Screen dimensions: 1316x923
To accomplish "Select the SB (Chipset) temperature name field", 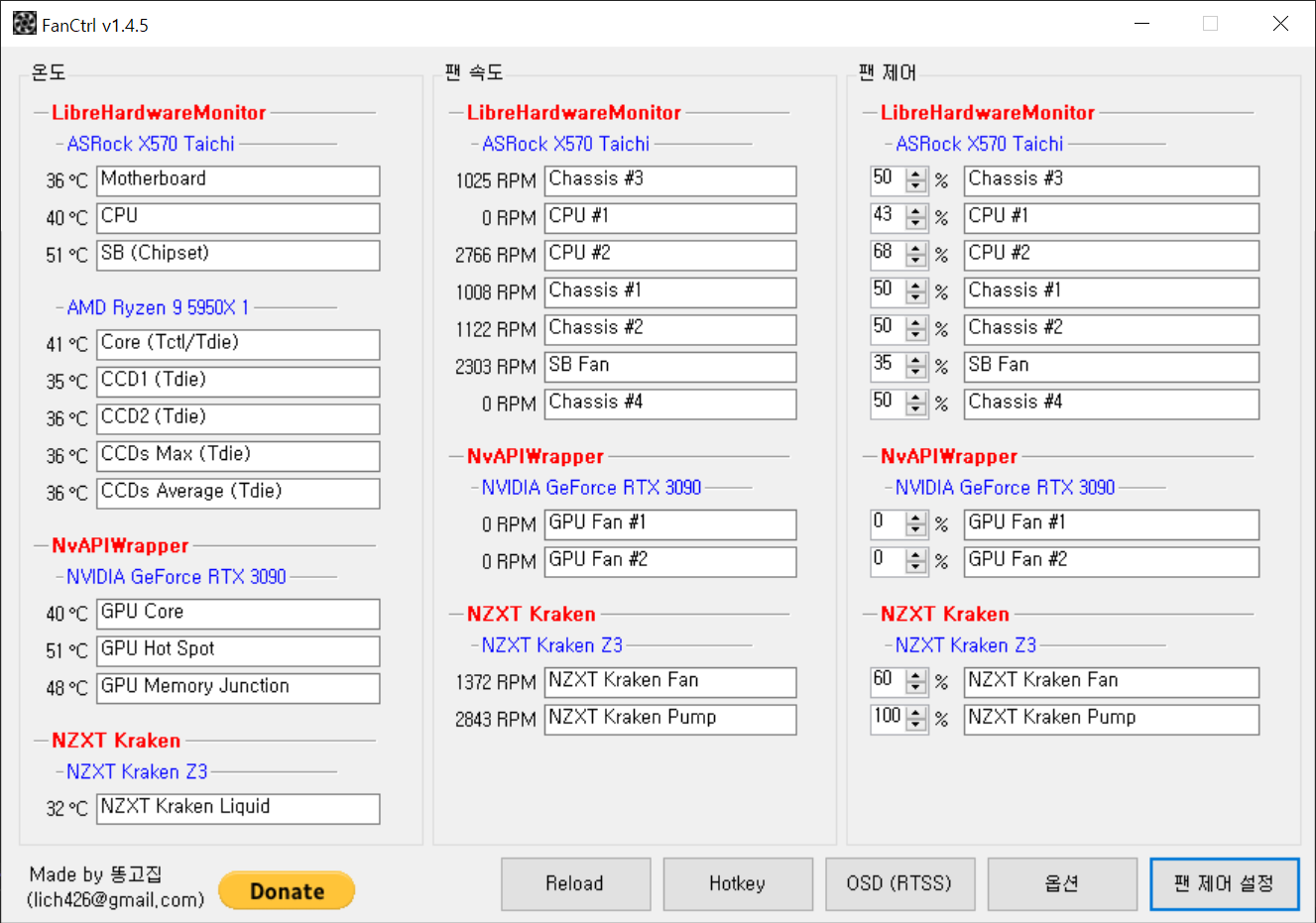I will coord(238,255).
